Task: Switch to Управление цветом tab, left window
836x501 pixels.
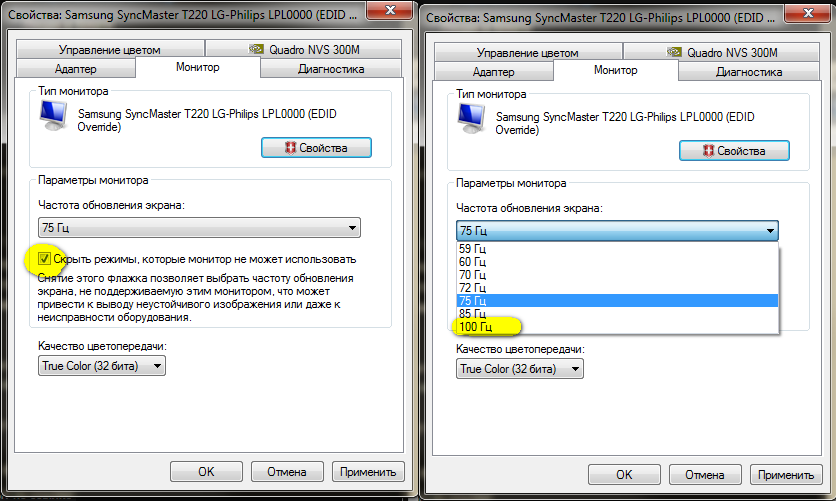Action: pos(110,49)
